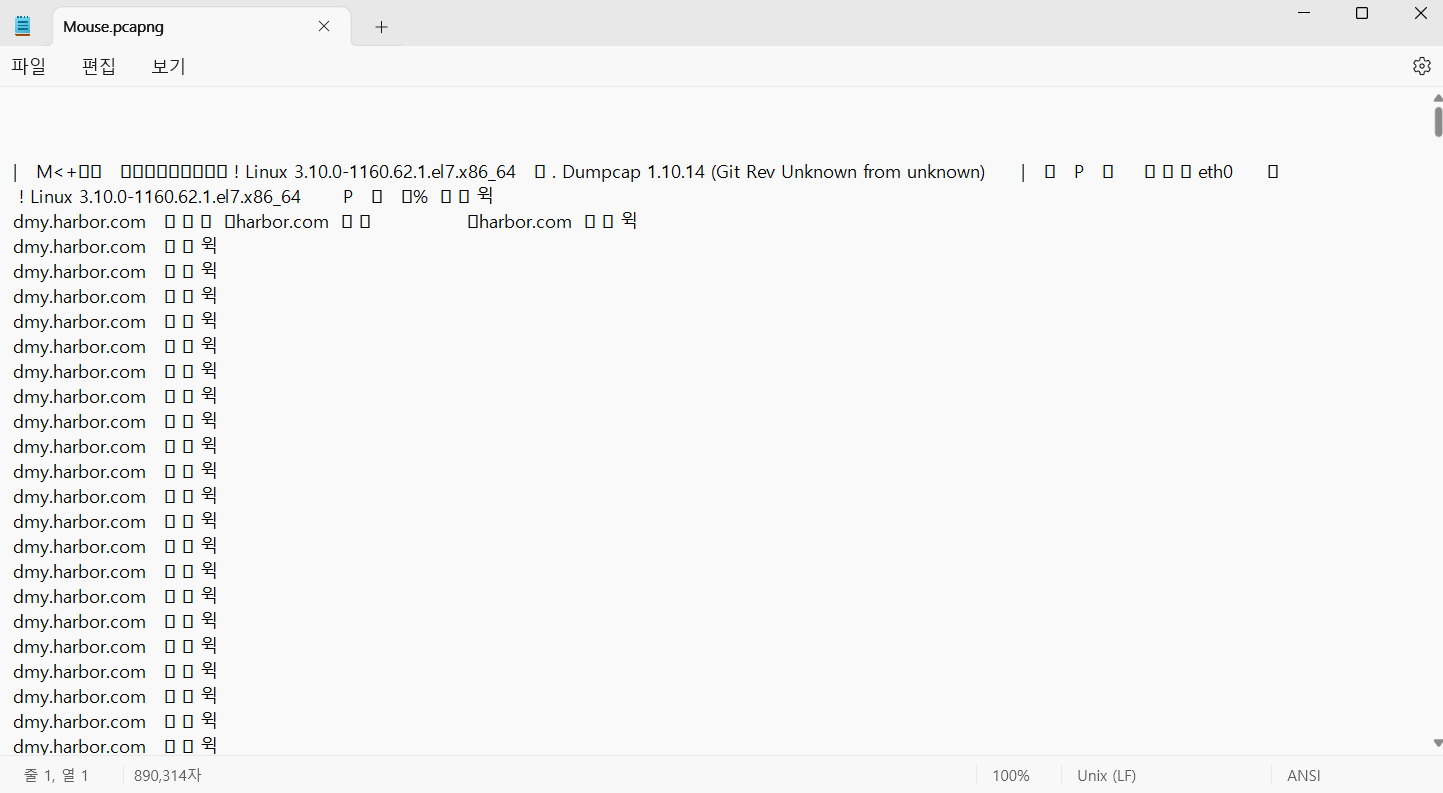Click the 줄 1, 열 1 position indicator
This screenshot has height=793, width=1443.
tap(57, 775)
